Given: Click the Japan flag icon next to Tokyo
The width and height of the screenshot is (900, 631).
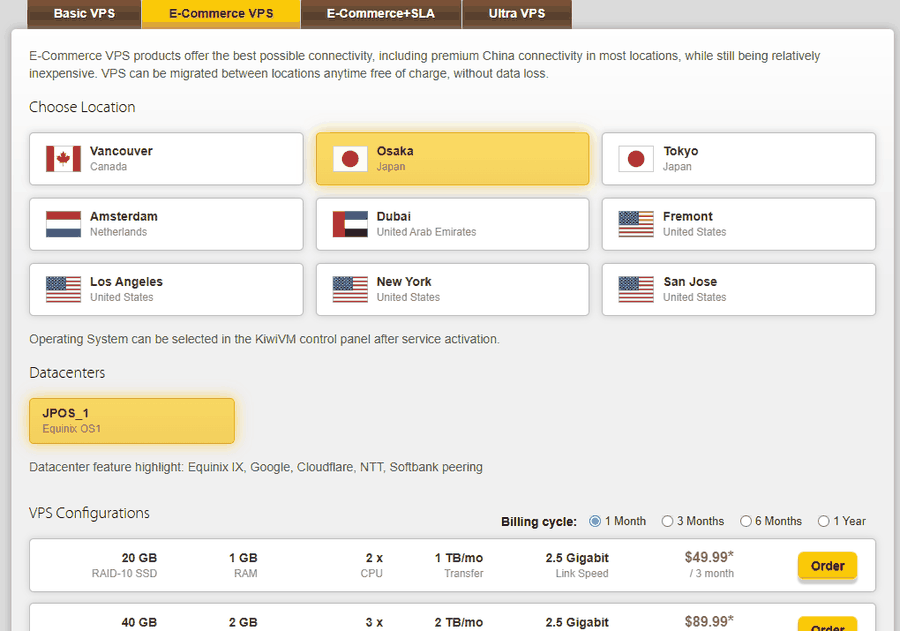Looking at the screenshot, I should (x=636, y=158).
